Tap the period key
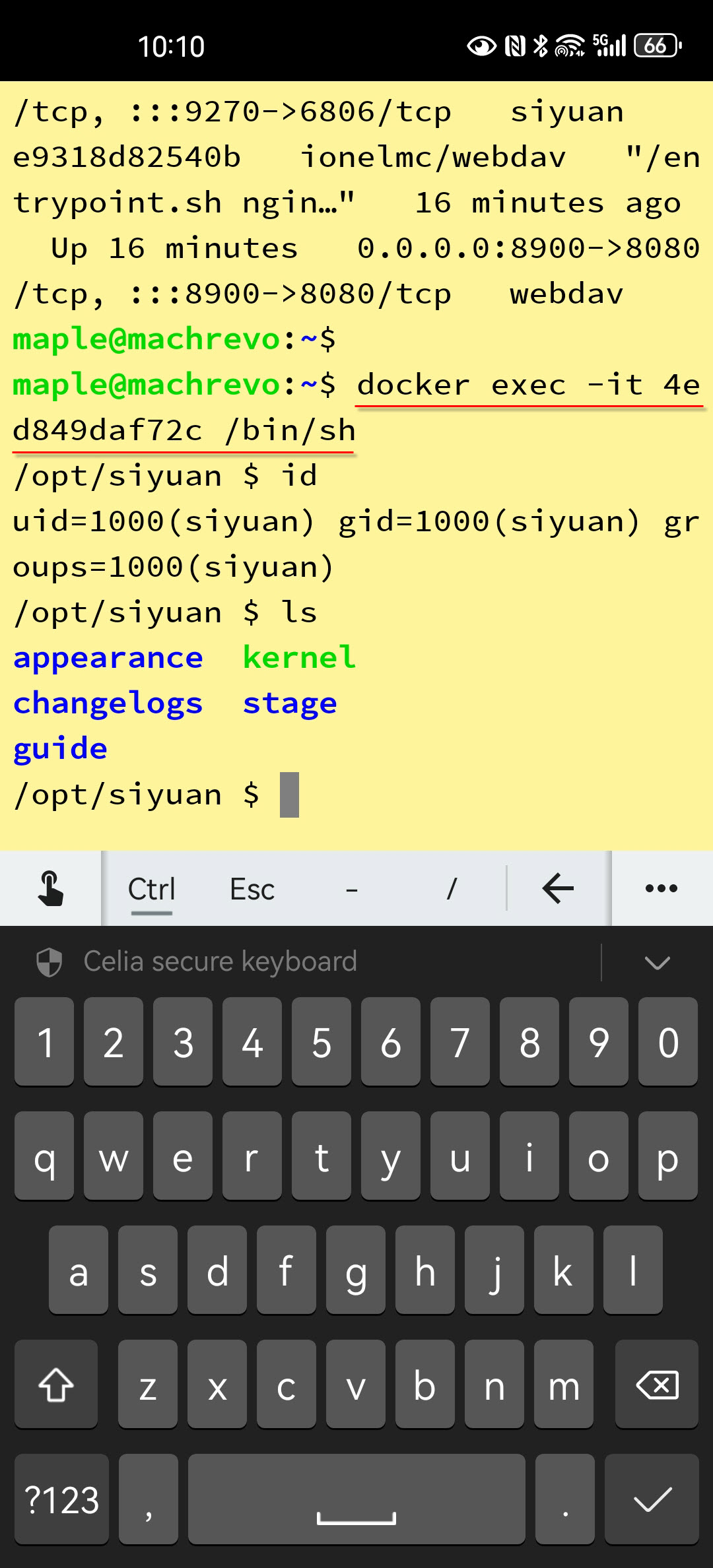 click(x=565, y=1499)
